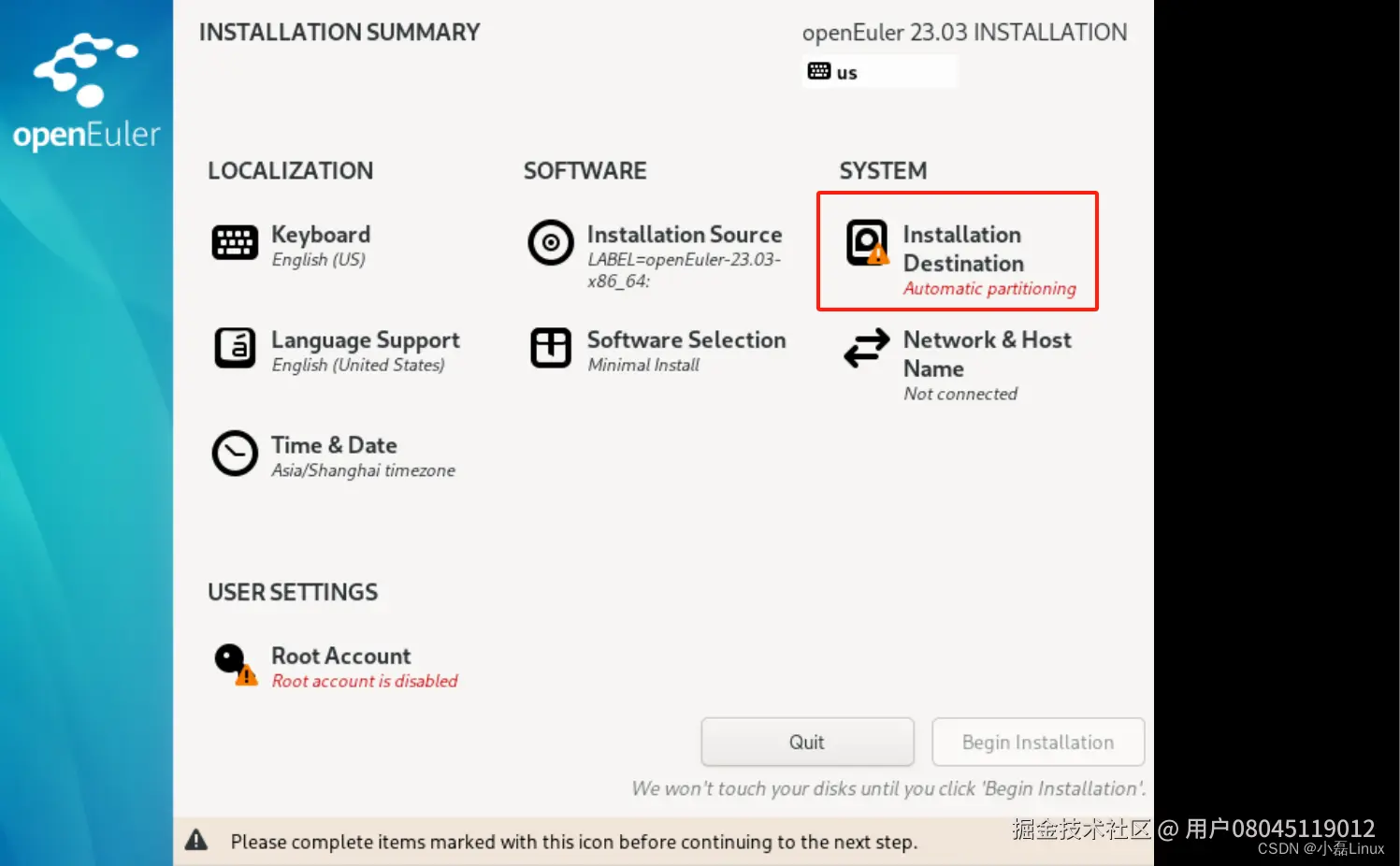The image size is (1400, 866).
Task: Click the Quit button
Action: tap(807, 743)
